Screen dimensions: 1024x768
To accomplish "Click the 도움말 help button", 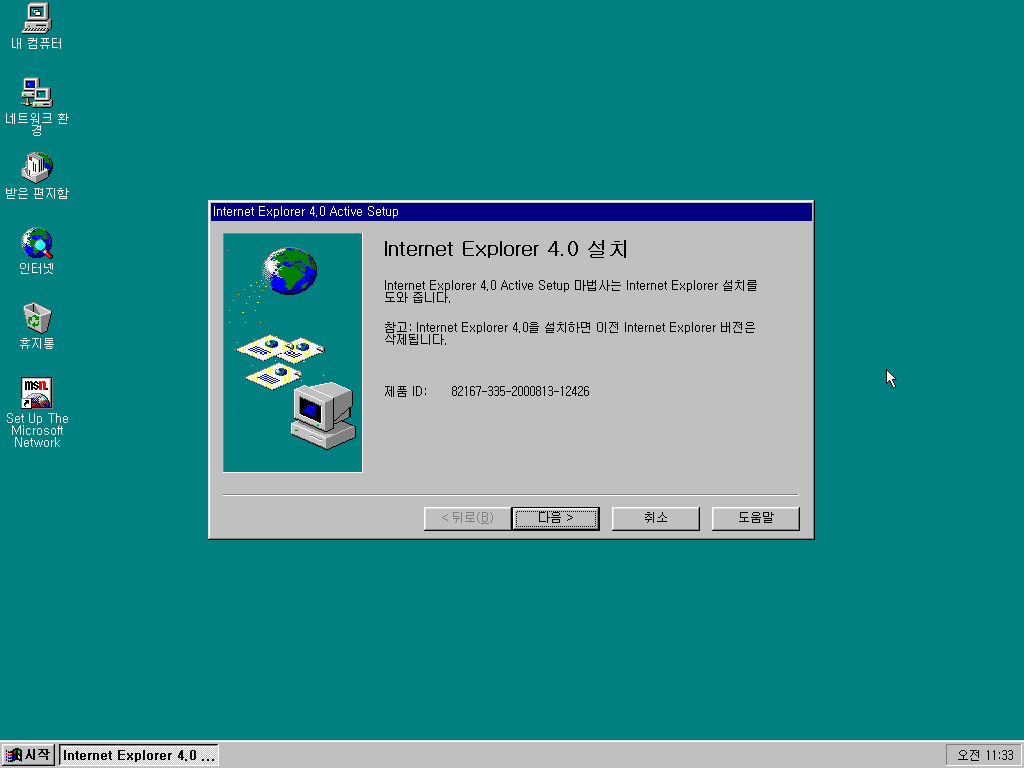I will [756, 519].
